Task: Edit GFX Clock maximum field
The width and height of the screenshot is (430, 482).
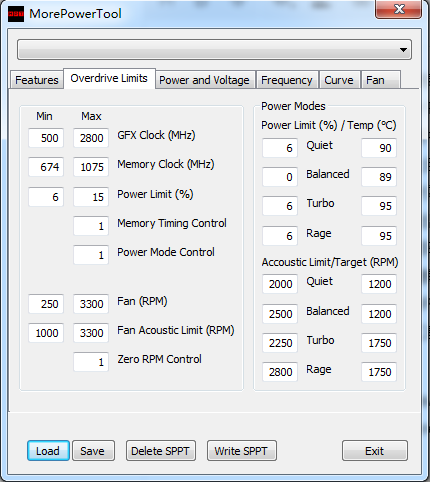Action: click(x=91, y=138)
